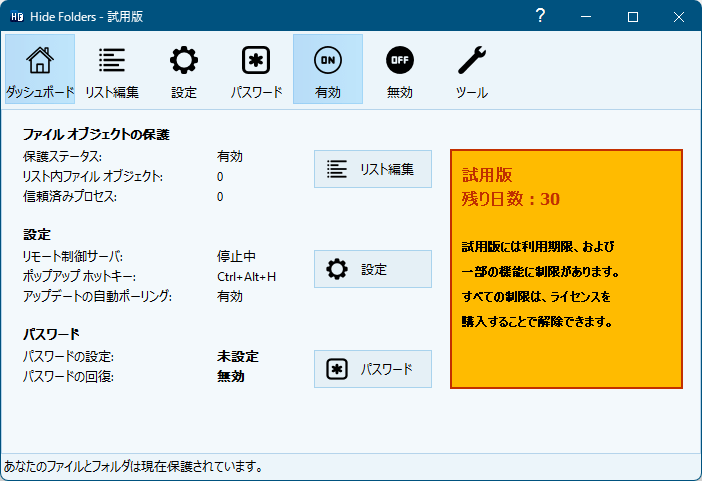The height and width of the screenshot is (481, 702).
Task: Disable protection with the OFF 無効 icon
Action: (x=400, y=69)
